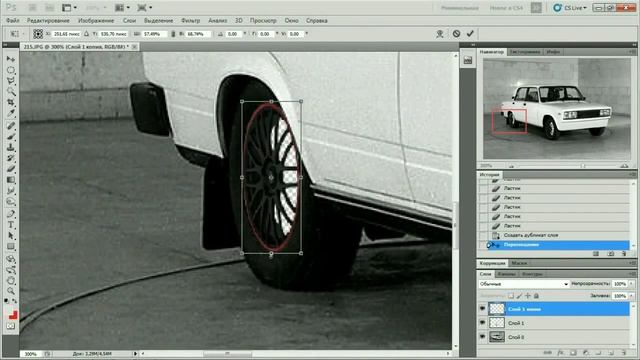Close the 215.JPG document tab

(x=135, y=47)
